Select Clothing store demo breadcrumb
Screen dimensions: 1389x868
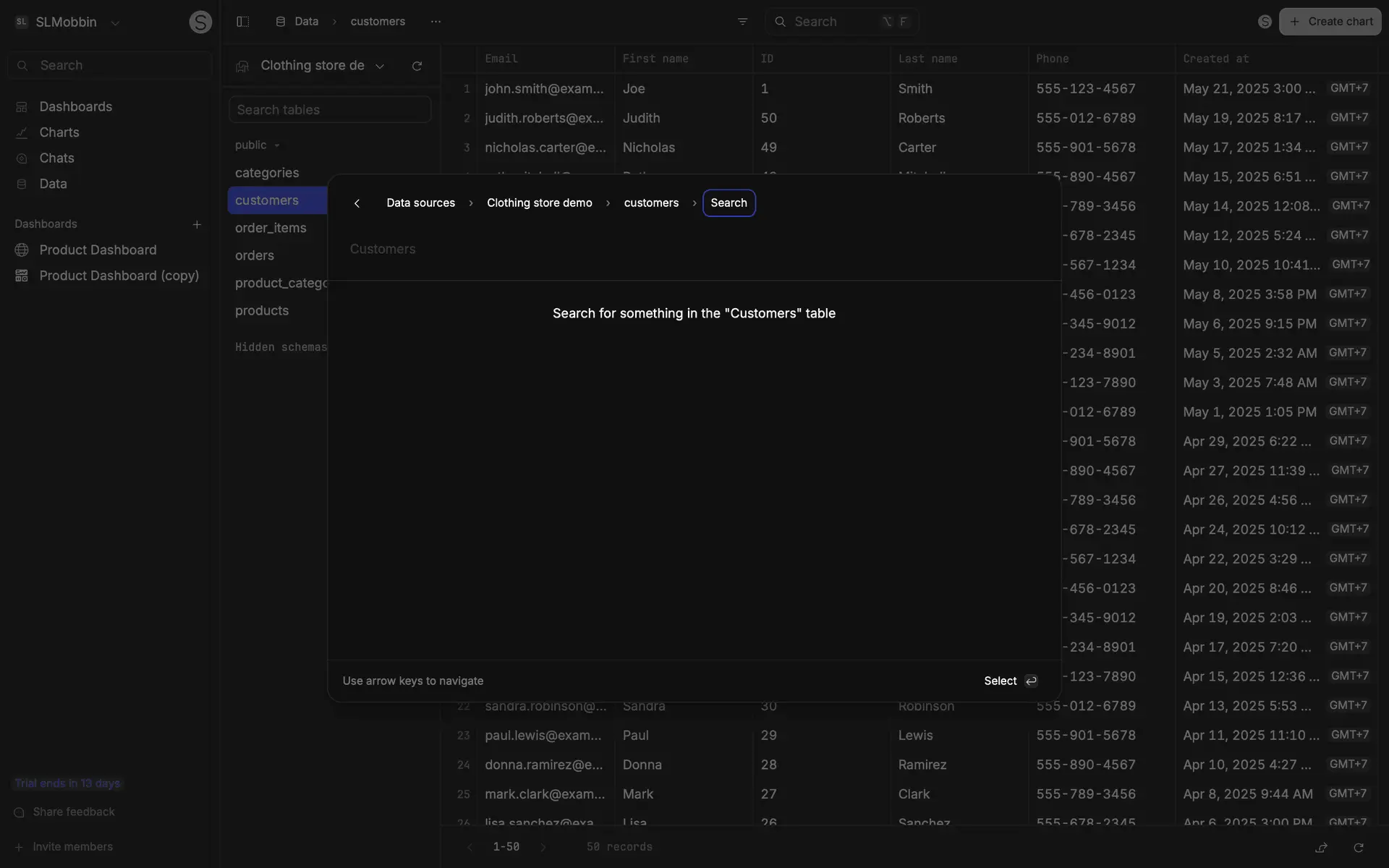tap(539, 203)
